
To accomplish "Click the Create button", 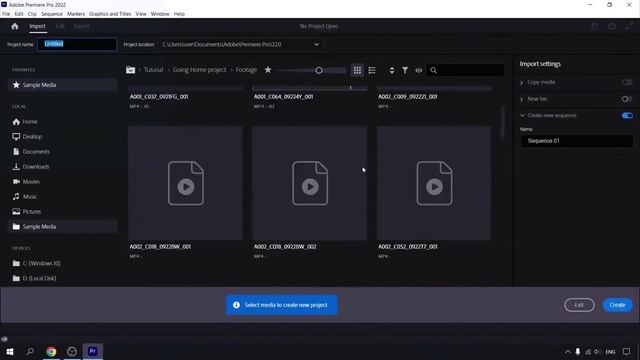I will click(x=618, y=305).
